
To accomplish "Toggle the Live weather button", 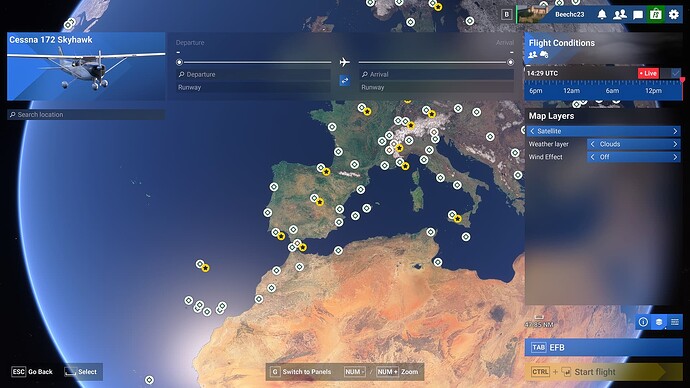I will click(648, 73).
